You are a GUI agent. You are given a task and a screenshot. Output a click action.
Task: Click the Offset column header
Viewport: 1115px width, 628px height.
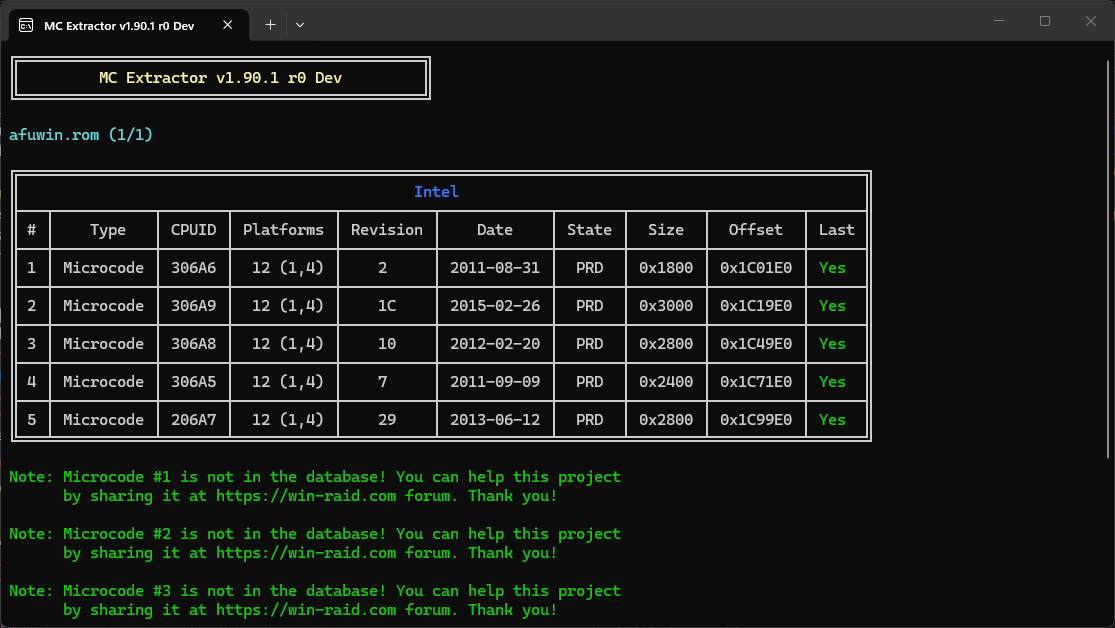755,230
